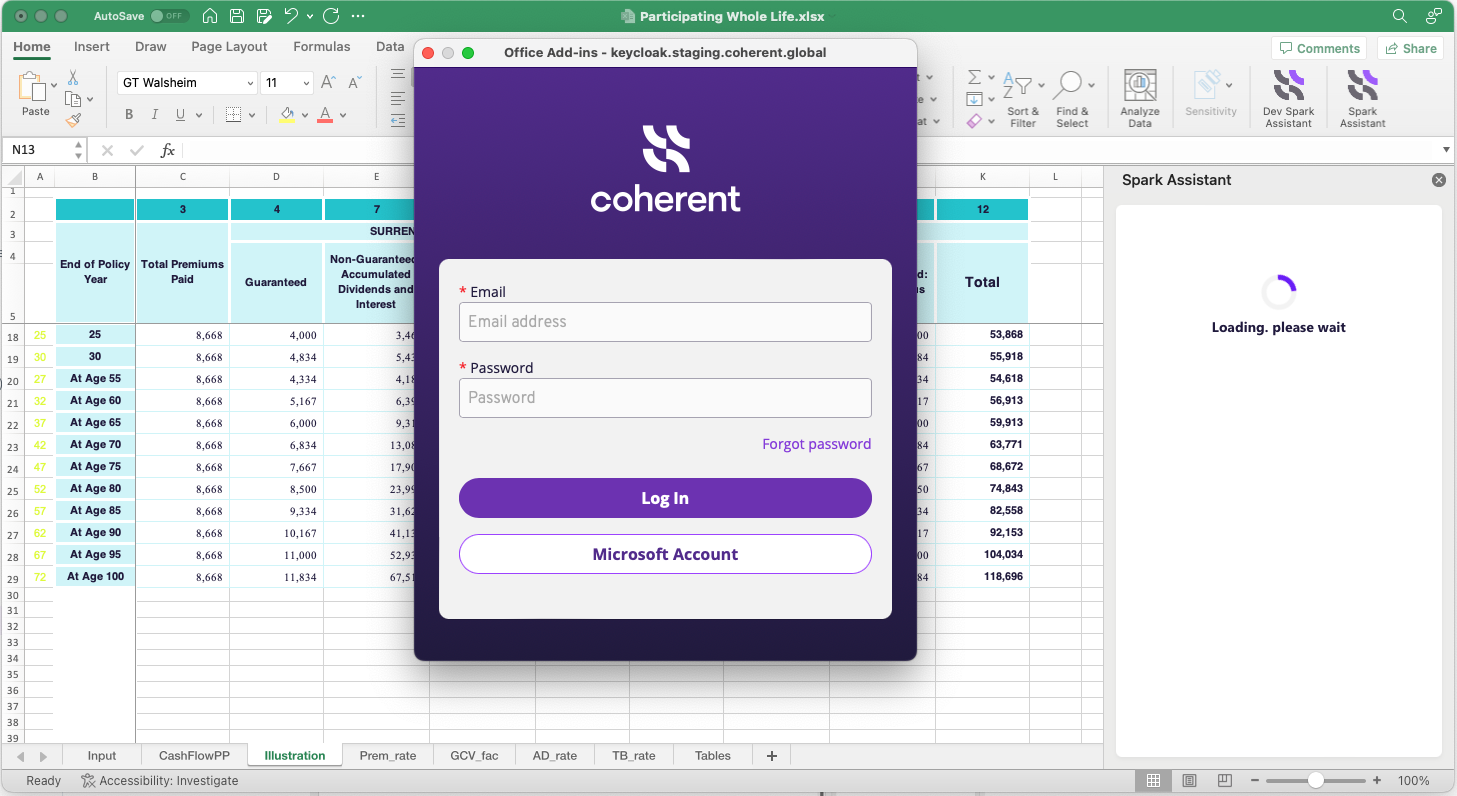Screen dimensions: 1457x796
Task: Open Find & Select tool
Action: point(1072,97)
